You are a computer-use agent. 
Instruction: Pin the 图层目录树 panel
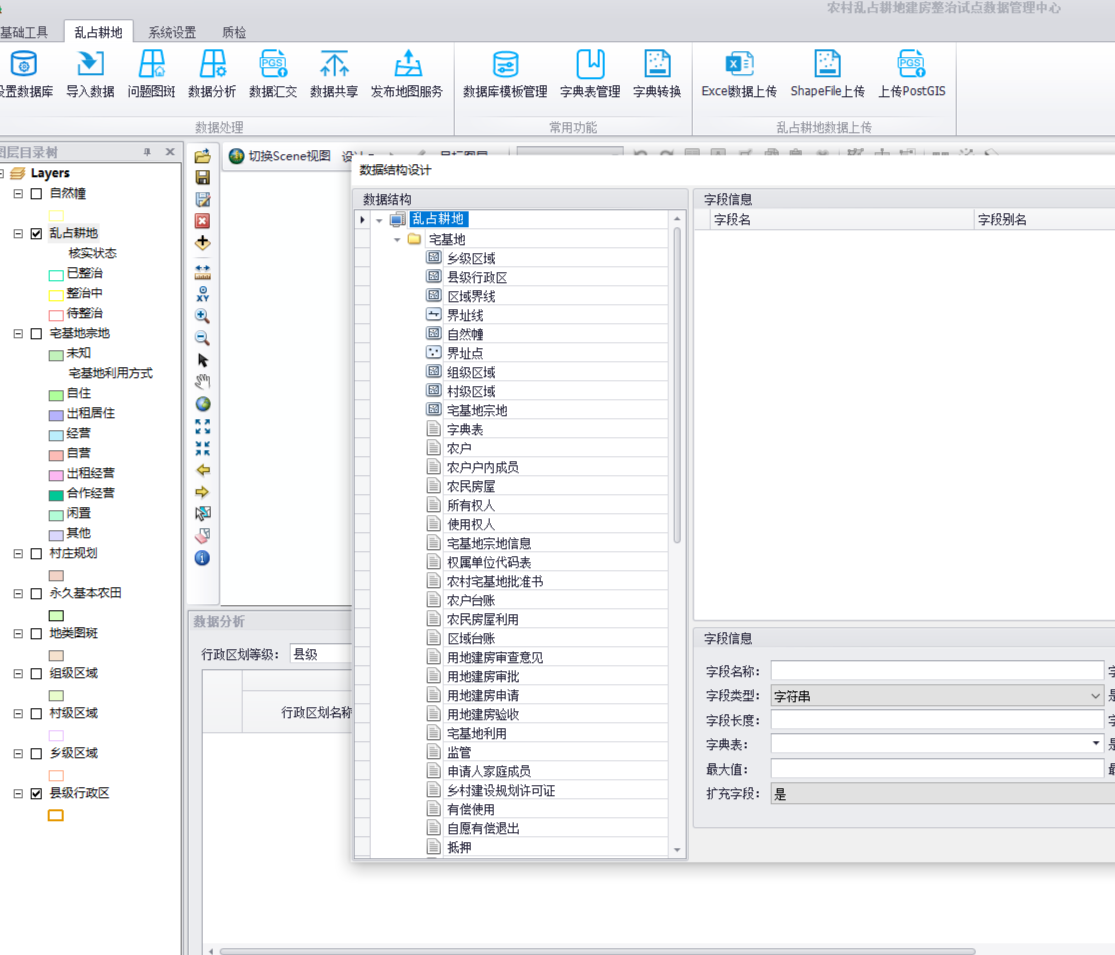(x=147, y=152)
